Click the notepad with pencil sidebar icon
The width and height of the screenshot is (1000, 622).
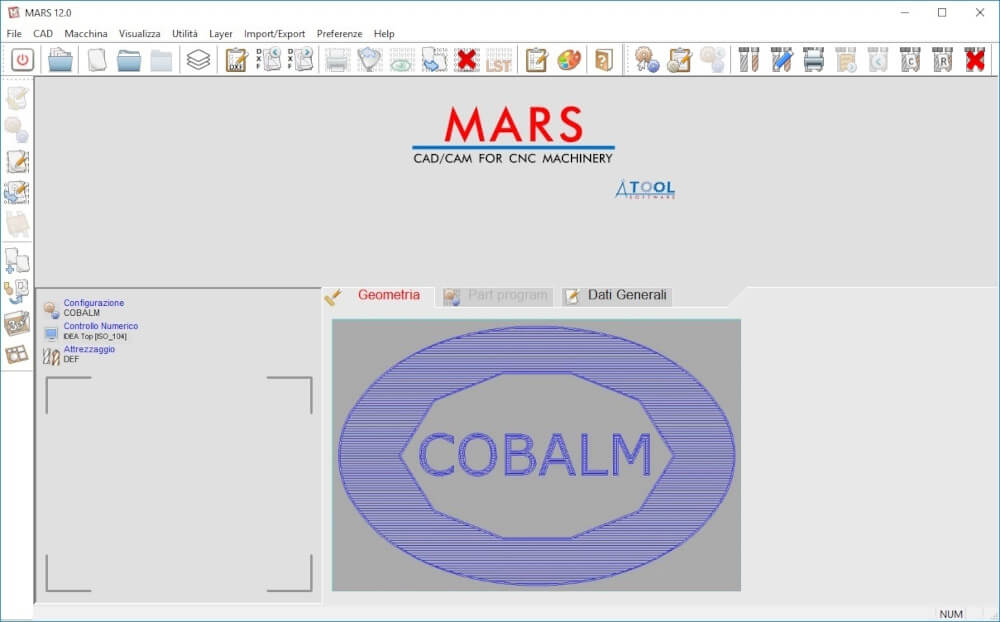click(x=17, y=161)
